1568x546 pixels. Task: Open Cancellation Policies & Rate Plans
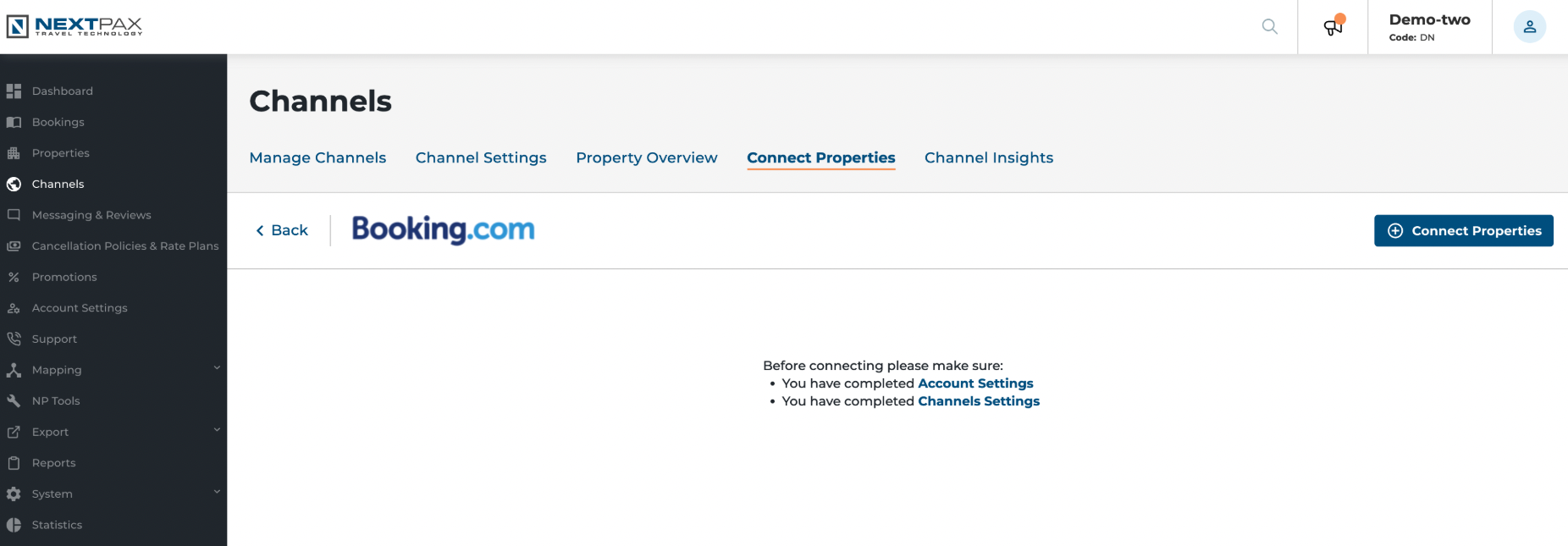tap(125, 245)
